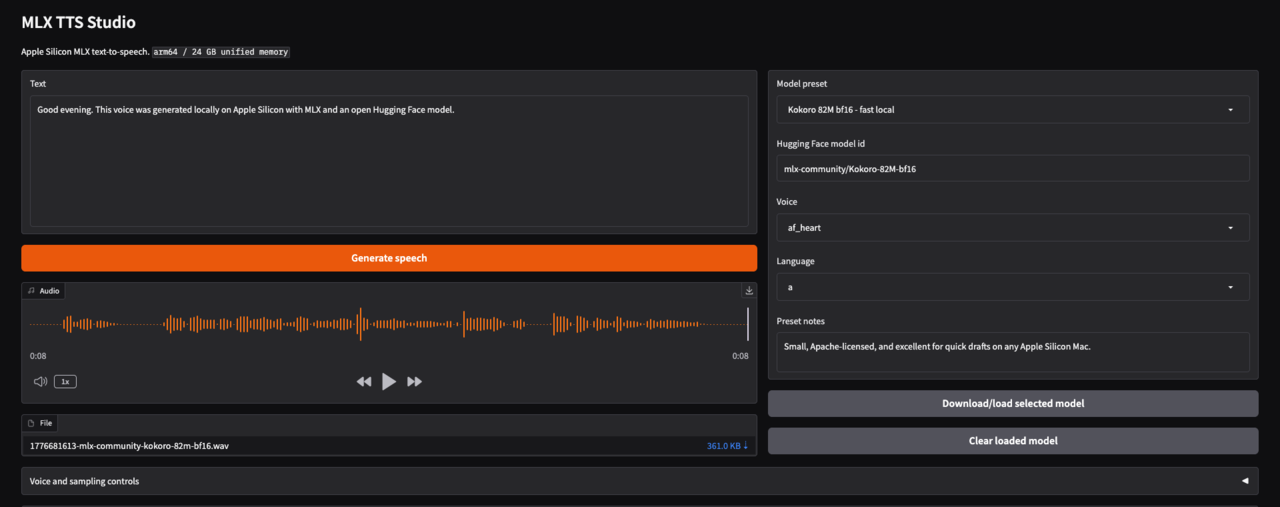This screenshot has height=507, width=1280.
Task: Play the generated audio
Action: tap(389, 381)
